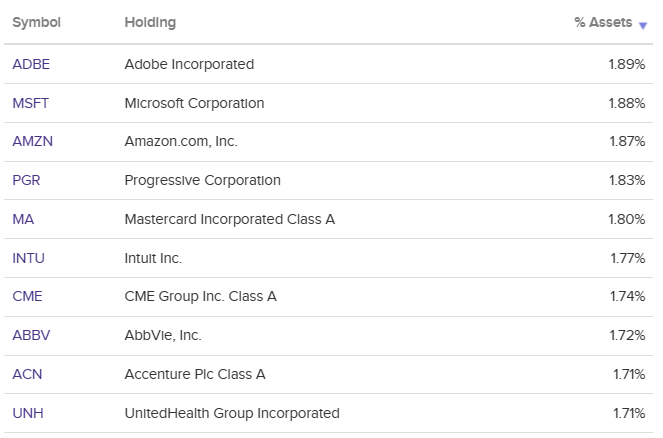Sort table by % Assets column header
Screen dimensions: 663x438
[603, 23]
